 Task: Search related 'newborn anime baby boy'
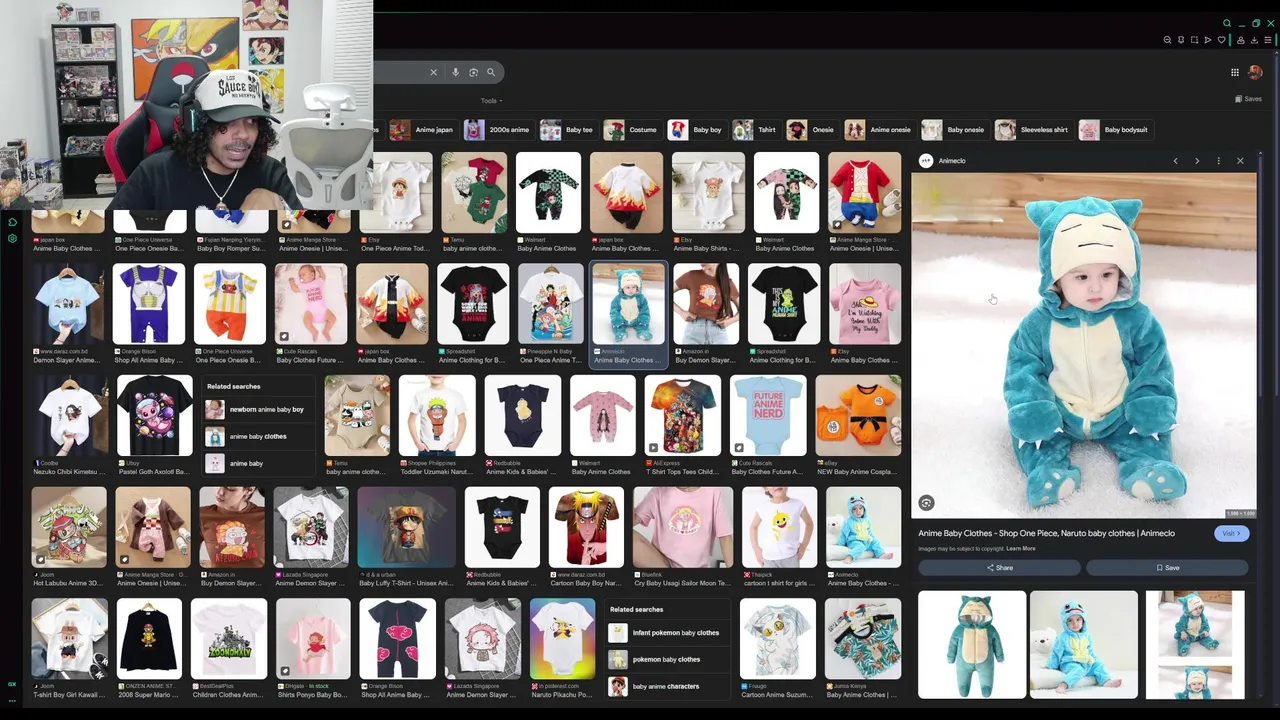pos(257,410)
